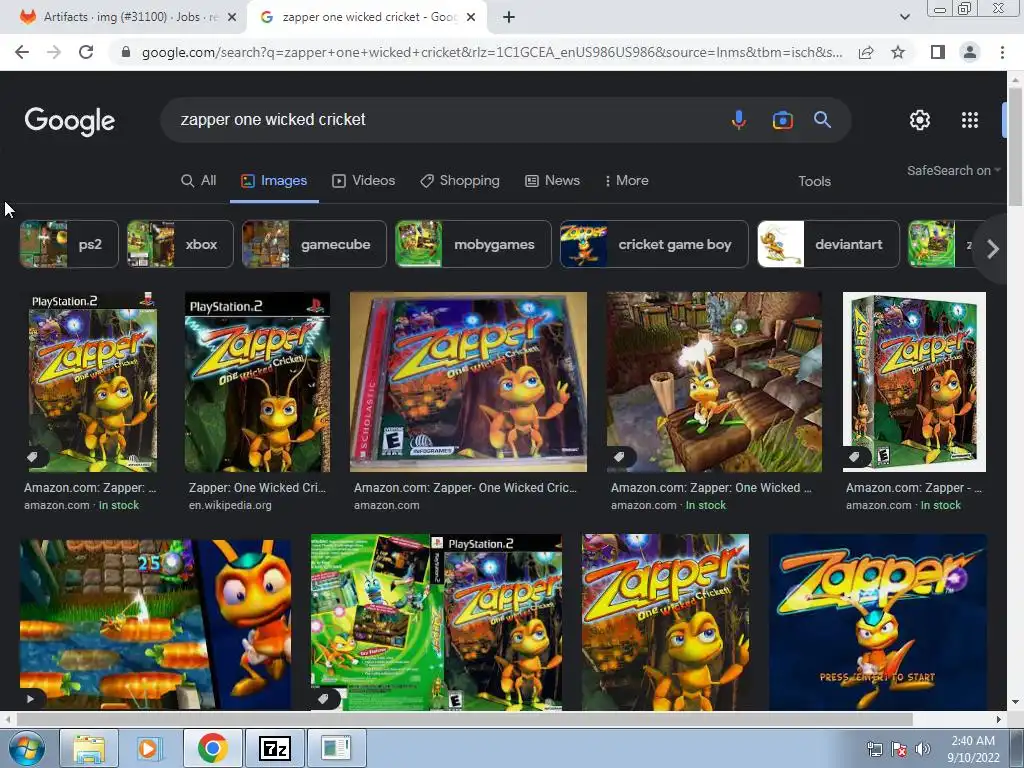1024x768 pixels.
Task: Switch to the All results tab
Action: coord(199,181)
